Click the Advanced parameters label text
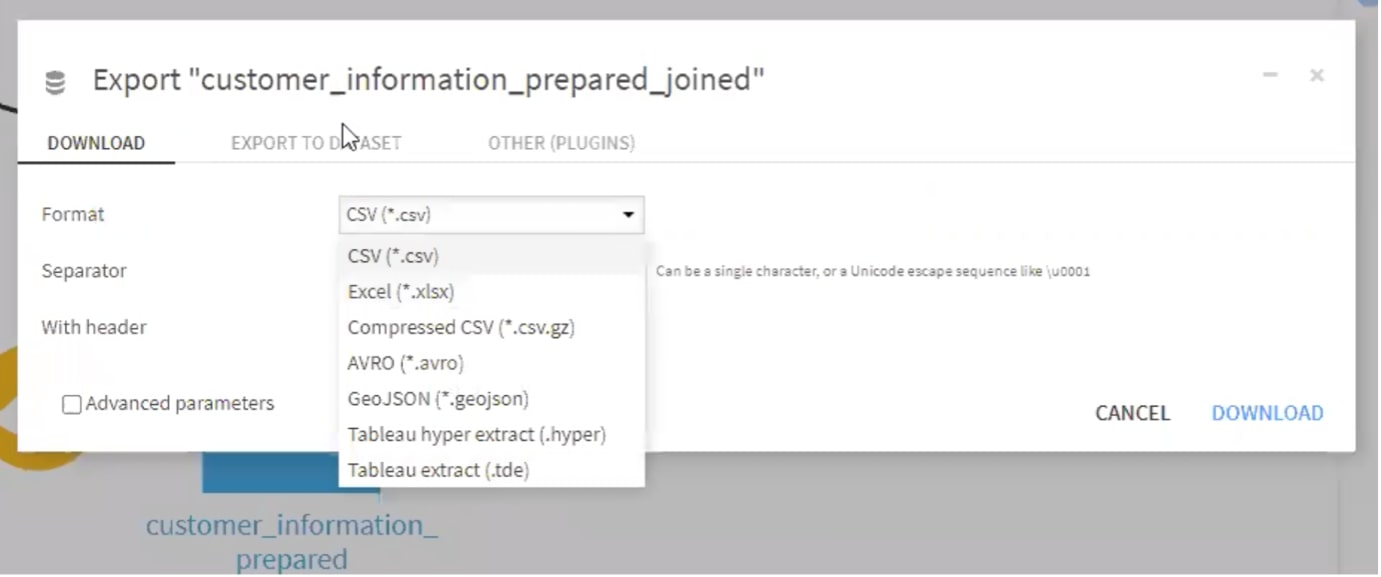 point(179,404)
